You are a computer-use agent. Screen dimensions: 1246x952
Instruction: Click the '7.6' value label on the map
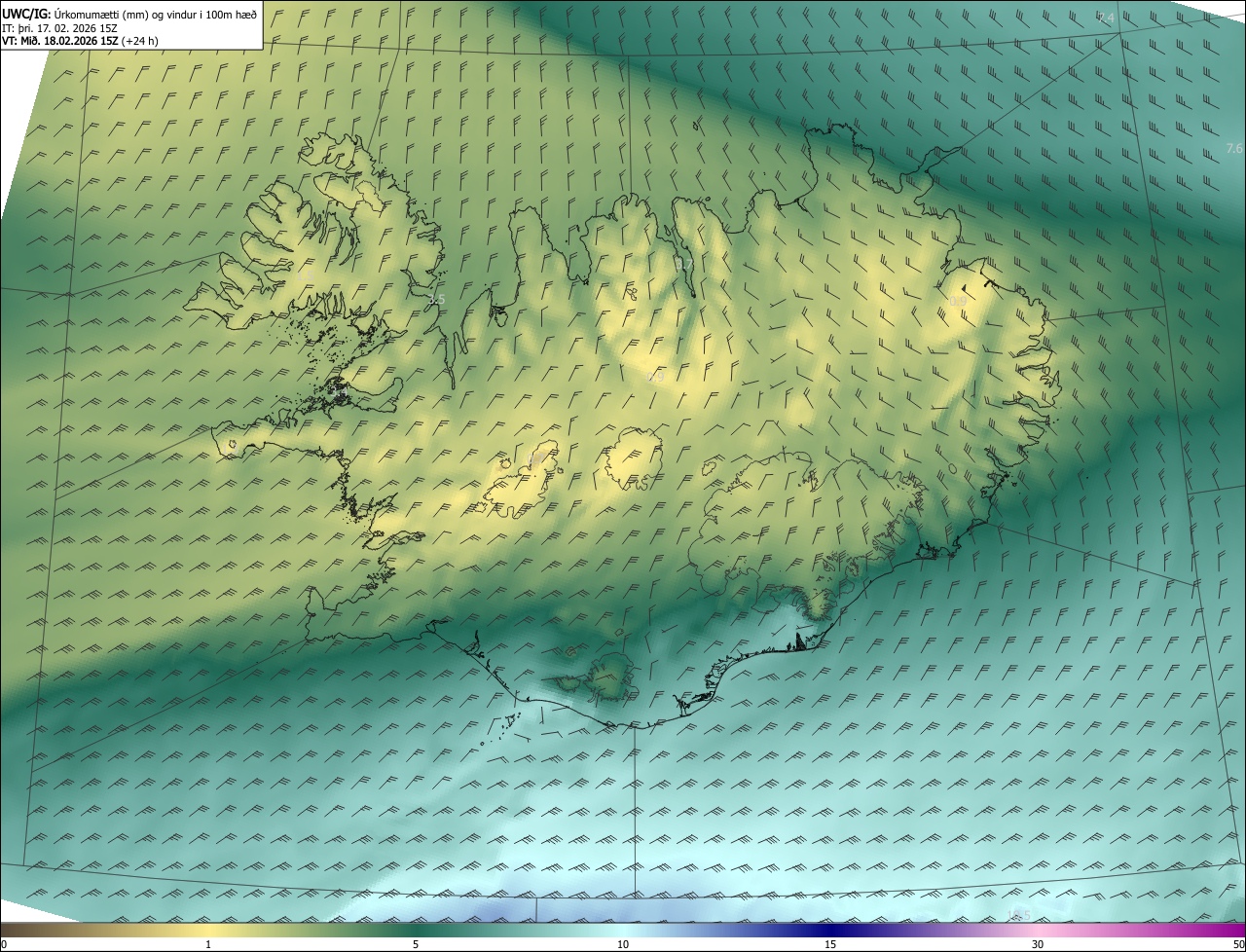pyautogui.click(x=1234, y=148)
